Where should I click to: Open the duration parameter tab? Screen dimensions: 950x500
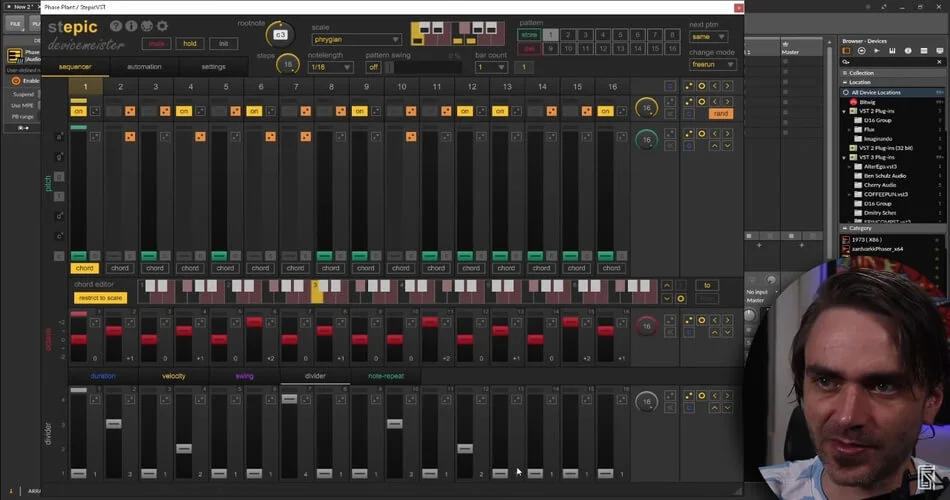(103, 376)
